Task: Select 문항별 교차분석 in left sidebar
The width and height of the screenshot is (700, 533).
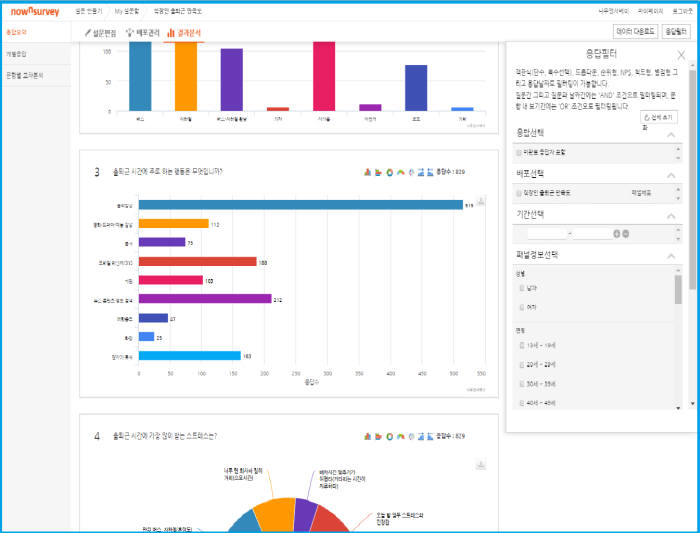Action: coord(25,75)
